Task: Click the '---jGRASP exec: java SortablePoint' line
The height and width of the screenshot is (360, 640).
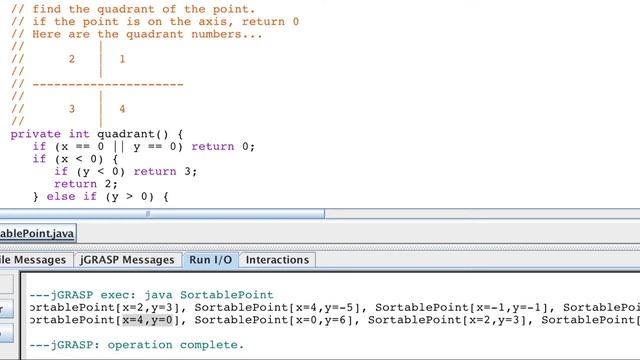Action: coord(151,295)
